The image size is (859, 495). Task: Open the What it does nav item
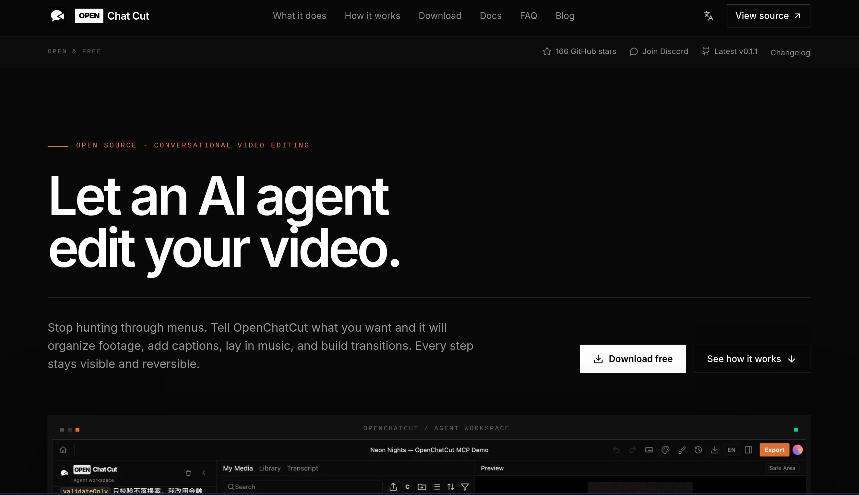(x=299, y=16)
